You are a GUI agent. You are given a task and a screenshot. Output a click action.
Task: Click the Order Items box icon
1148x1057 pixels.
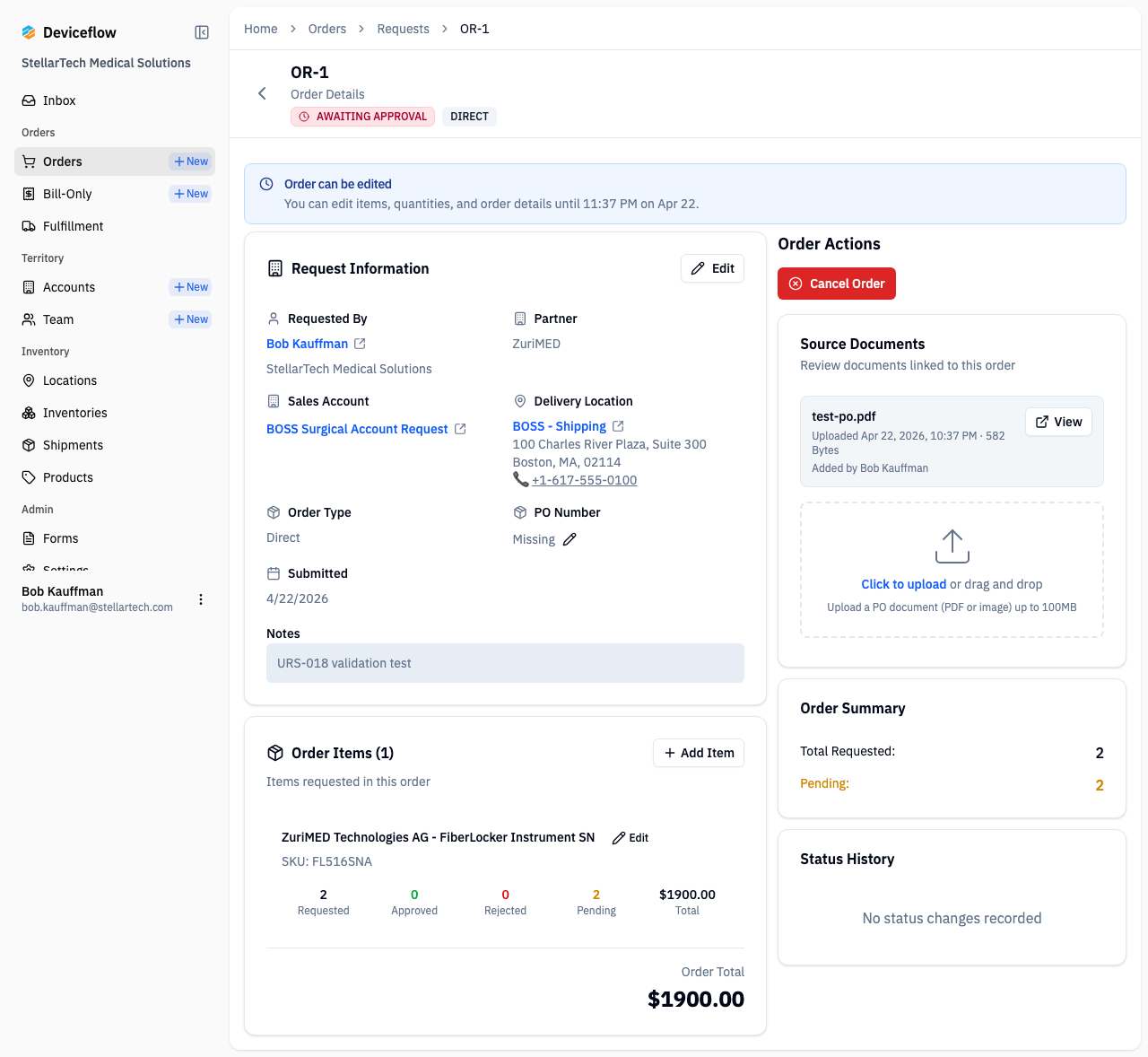(275, 753)
